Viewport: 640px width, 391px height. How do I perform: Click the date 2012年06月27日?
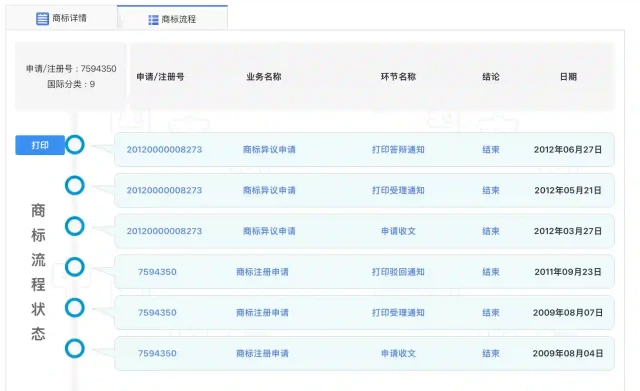pyautogui.click(x=568, y=149)
